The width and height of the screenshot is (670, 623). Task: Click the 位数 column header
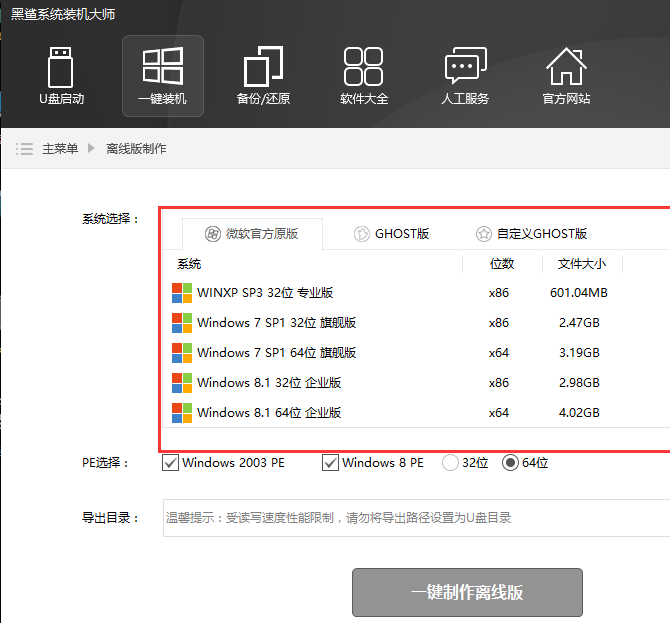(x=502, y=264)
